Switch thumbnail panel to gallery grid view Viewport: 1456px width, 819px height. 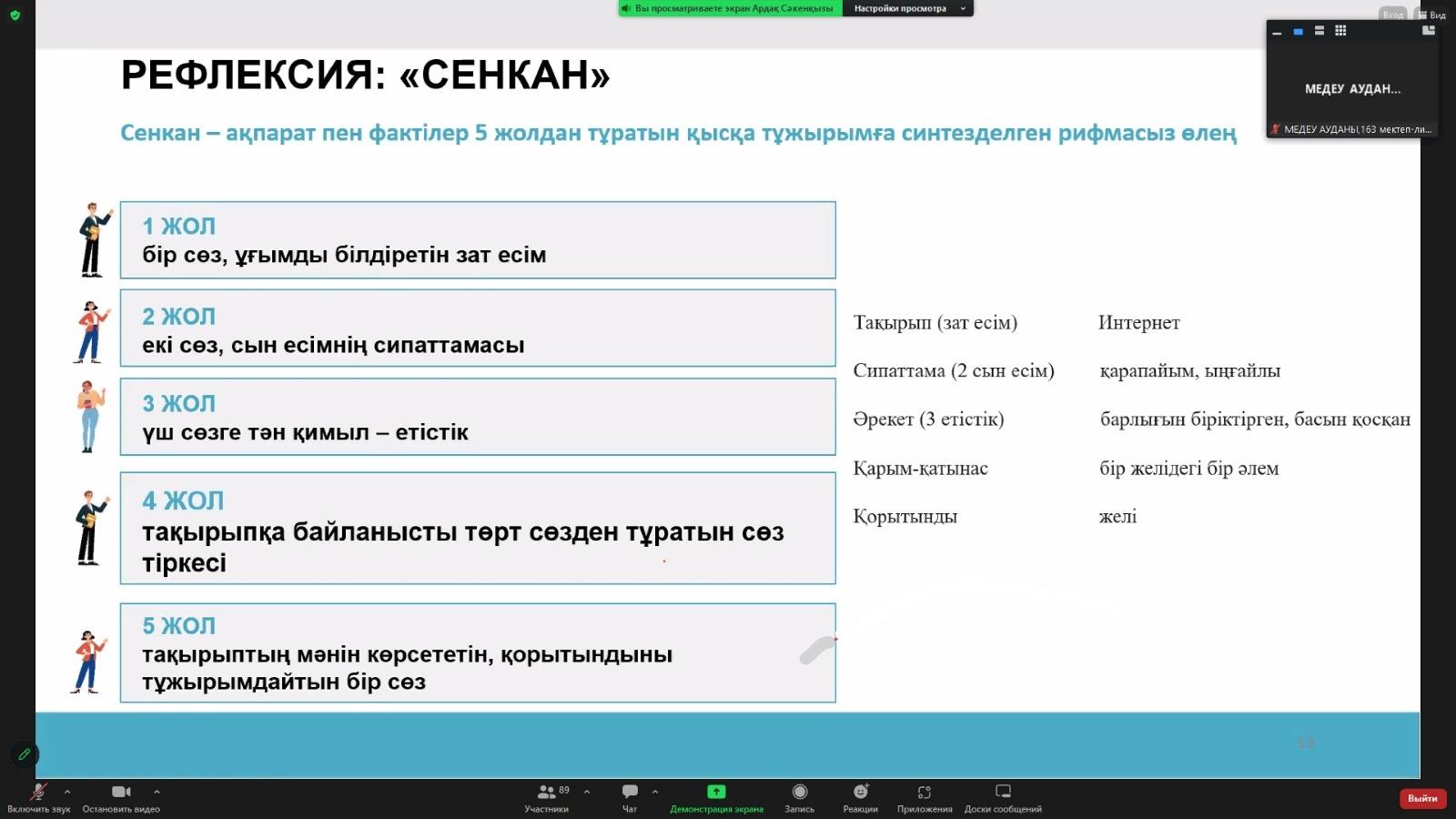(x=1340, y=31)
